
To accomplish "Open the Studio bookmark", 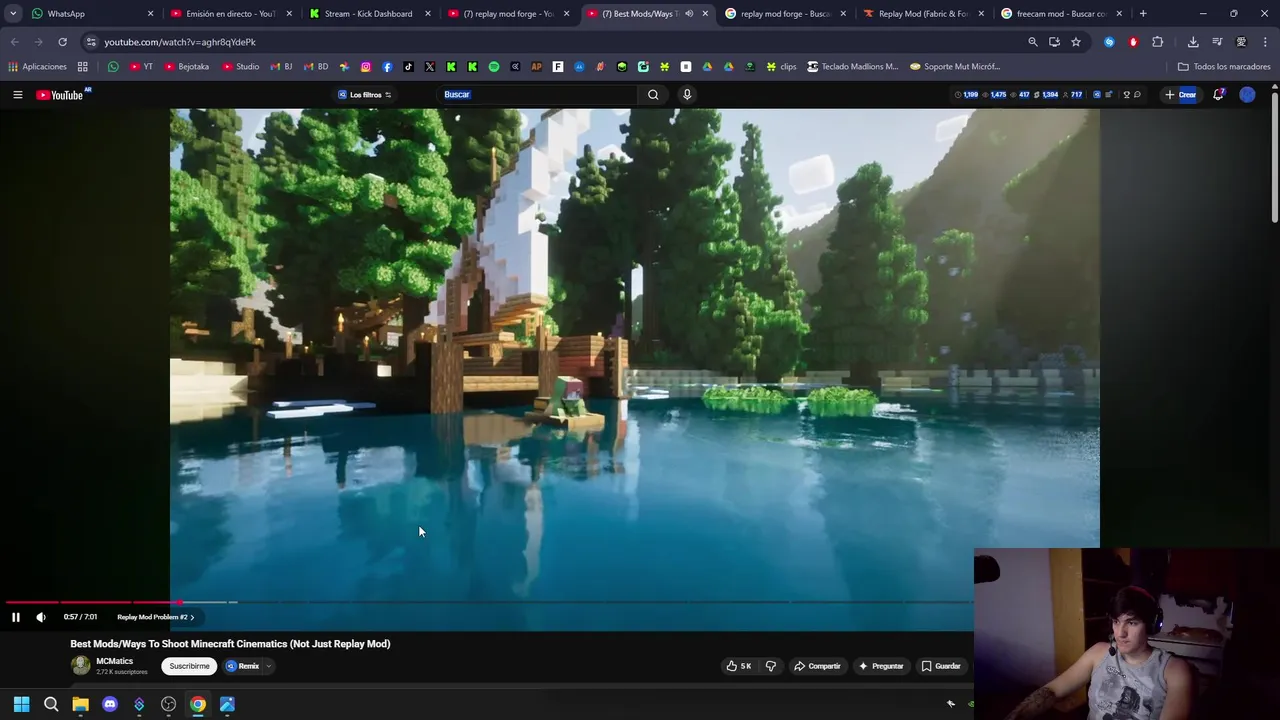I will point(241,67).
